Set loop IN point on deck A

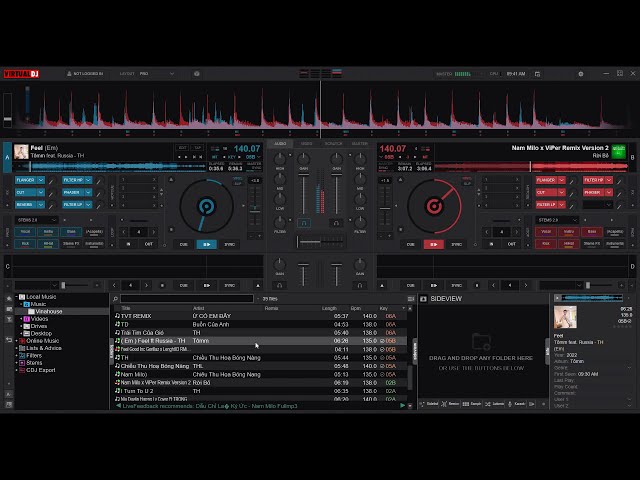[x=128, y=244]
